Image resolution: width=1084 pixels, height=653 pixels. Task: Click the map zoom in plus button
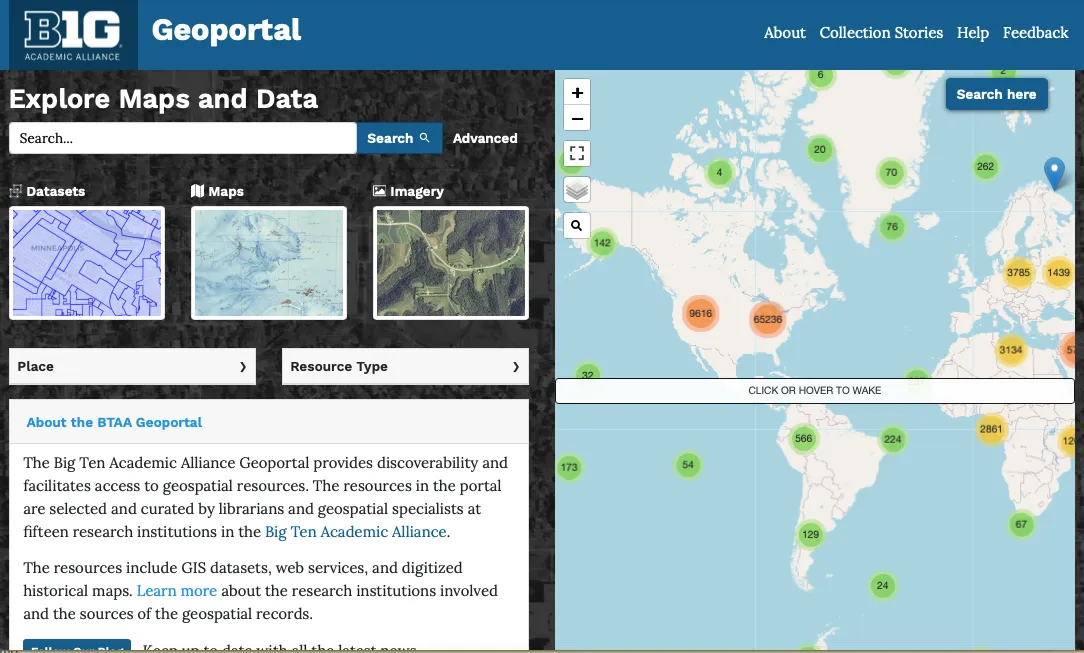click(x=577, y=92)
